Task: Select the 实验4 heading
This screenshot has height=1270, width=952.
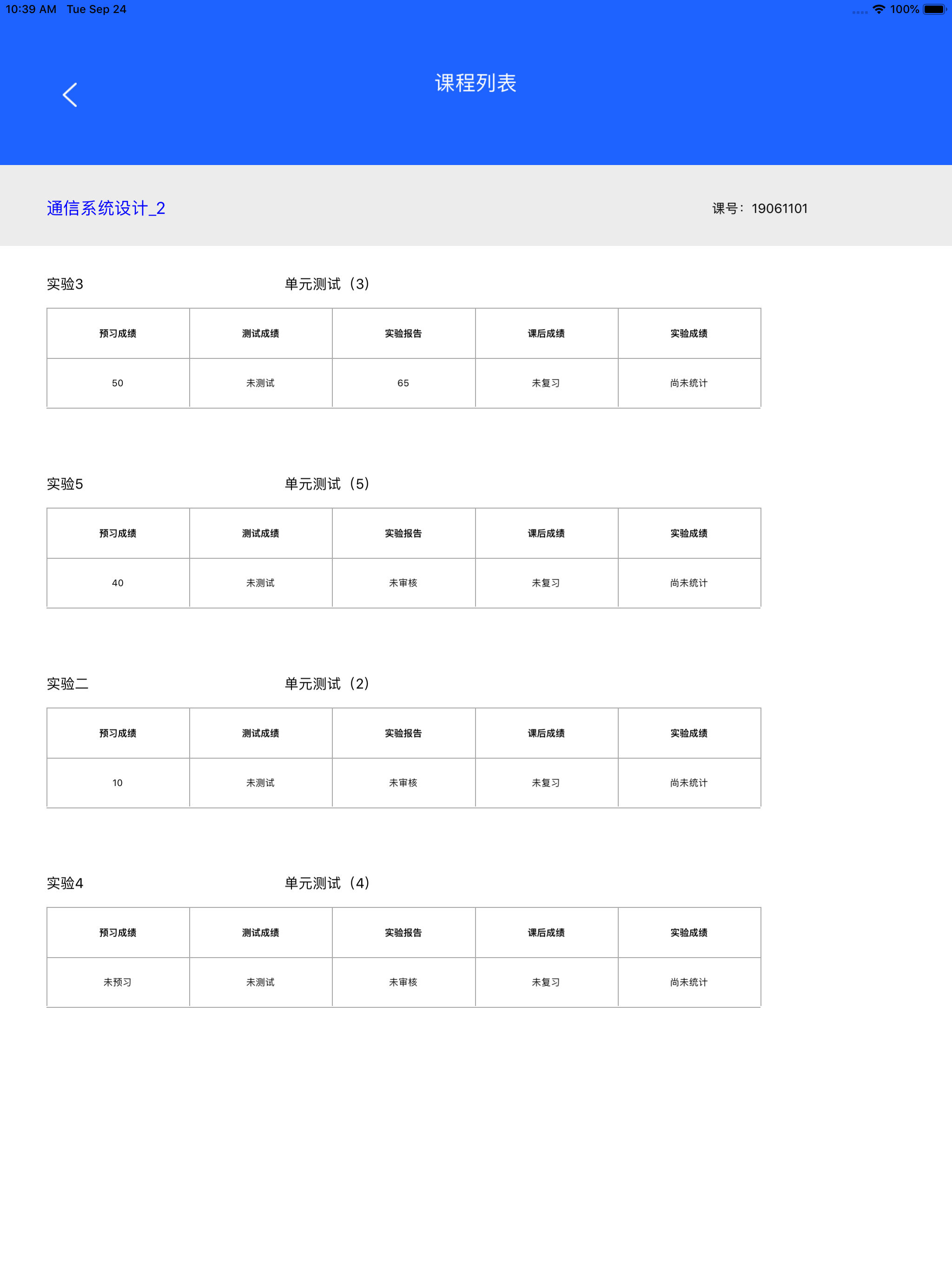Action: pyautogui.click(x=65, y=883)
